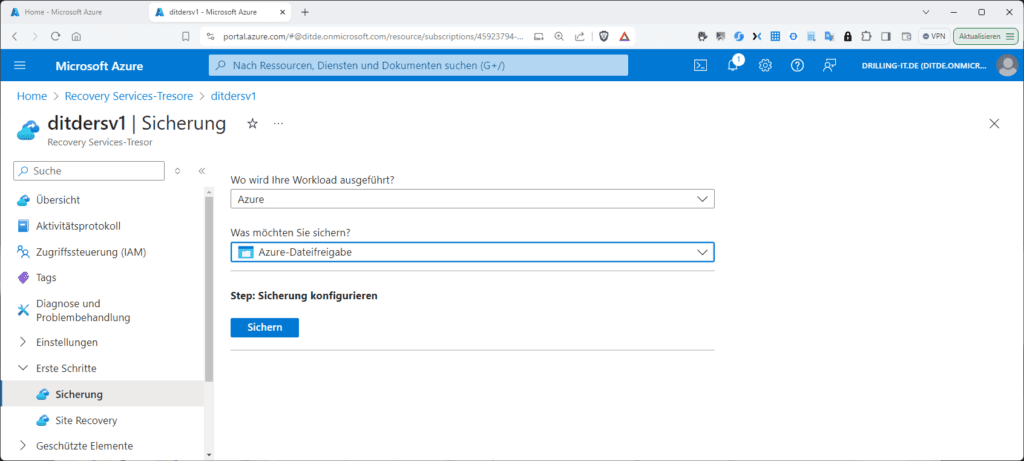Image resolution: width=1024 pixels, height=461 pixels.
Task: Click the Brave shields lion icon
Action: pyautogui.click(x=604, y=37)
